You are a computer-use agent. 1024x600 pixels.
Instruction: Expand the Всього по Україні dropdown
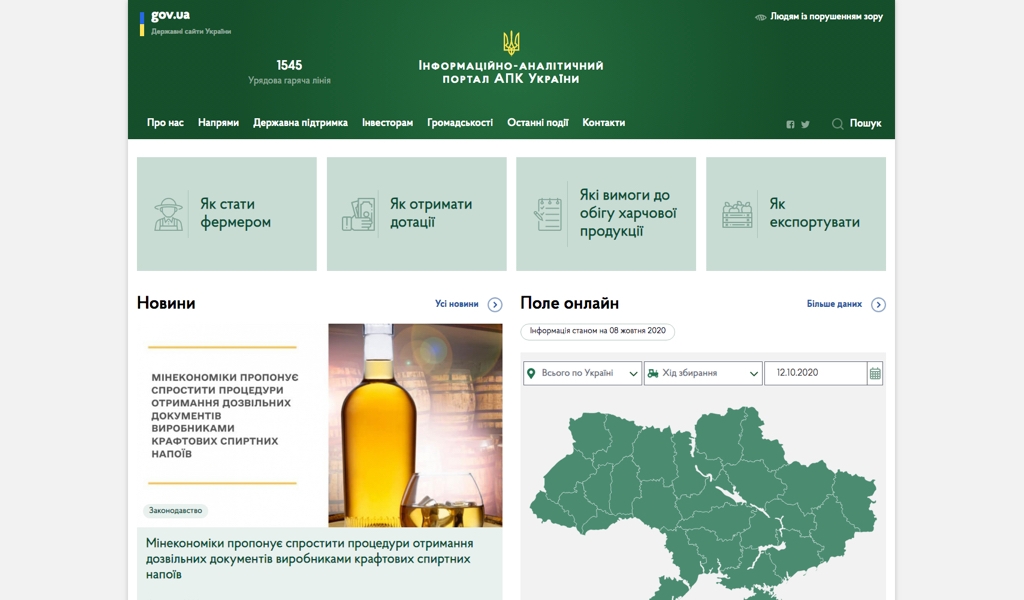pyautogui.click(x=583, y=373)
